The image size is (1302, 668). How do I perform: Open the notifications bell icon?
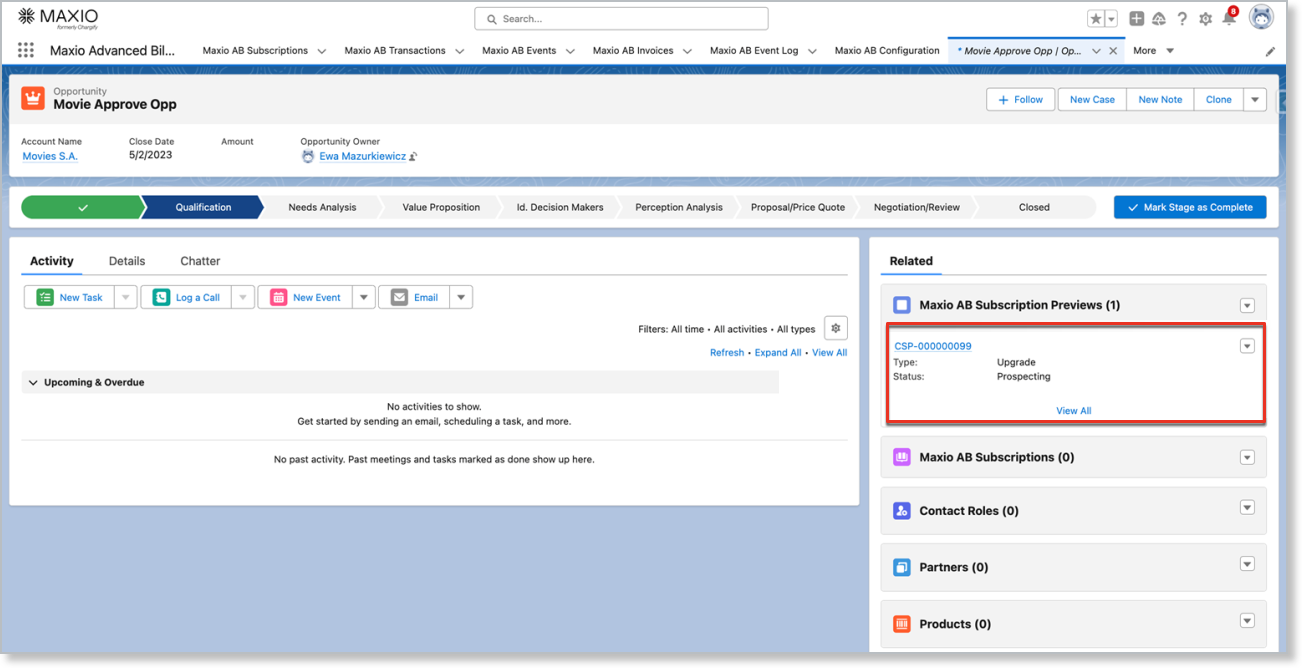(x=1229, y=18)
